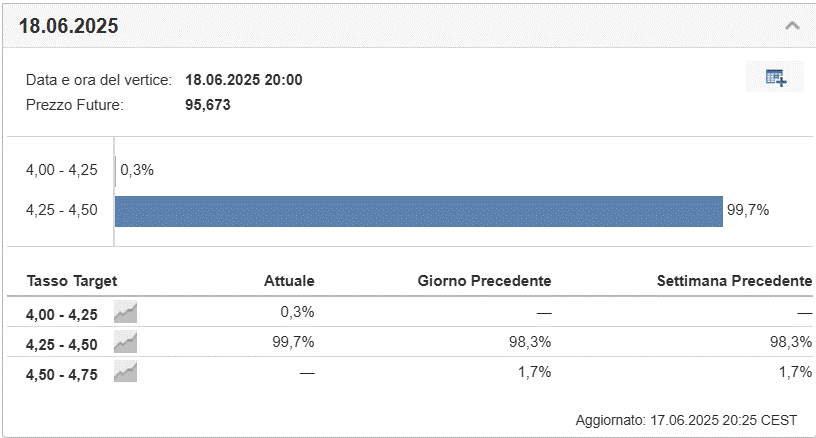Open chart icon for 4,50 - 4,75 row
Screen dimensions: 816x438
point(125,372)
